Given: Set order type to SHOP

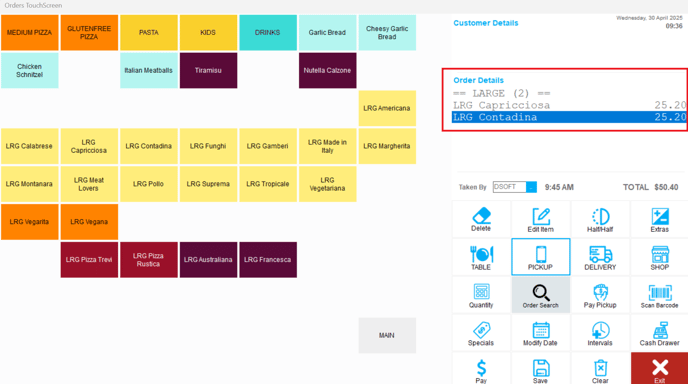Looking at the screenshot, I should tap(659, 257).
